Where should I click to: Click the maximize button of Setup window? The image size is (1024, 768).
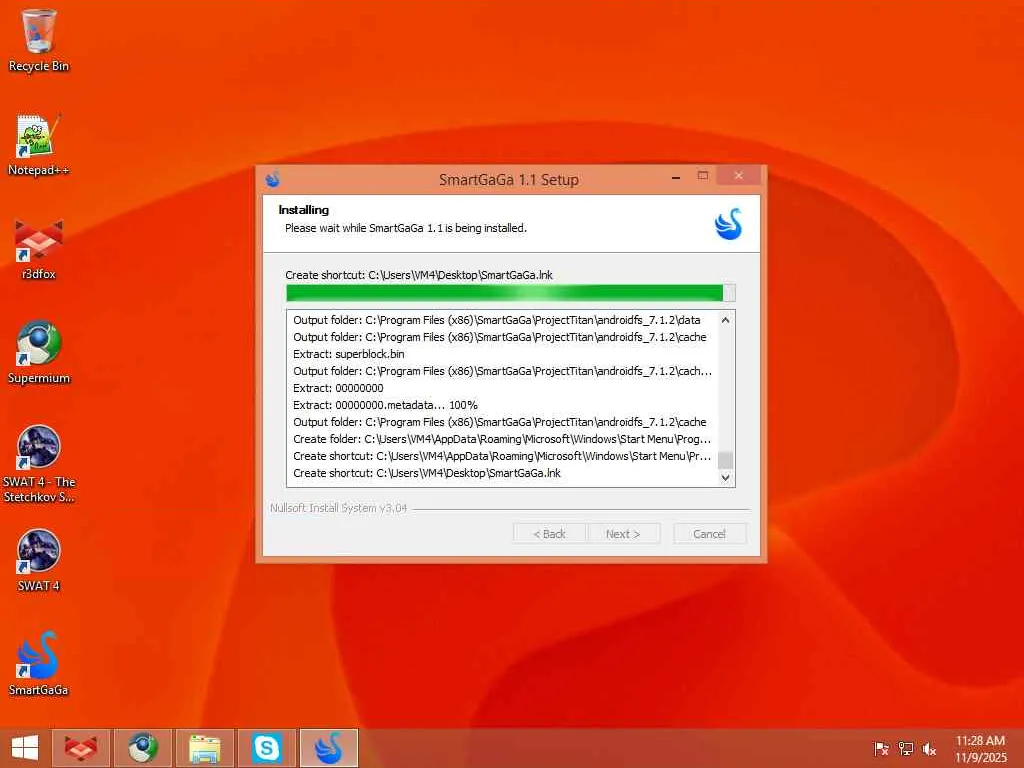point(703,176)
